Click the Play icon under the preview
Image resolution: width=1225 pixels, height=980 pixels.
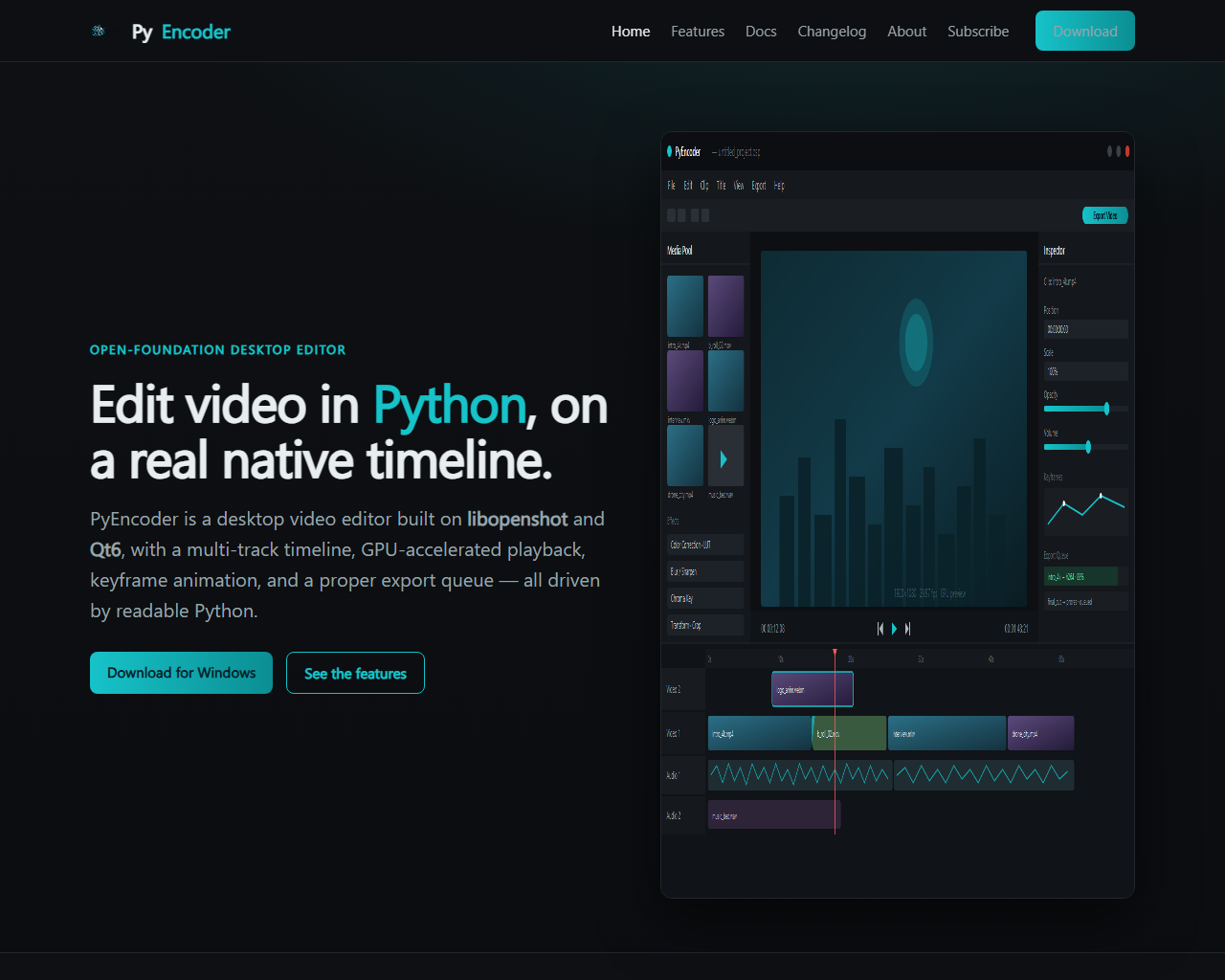(x=895, y=629)
